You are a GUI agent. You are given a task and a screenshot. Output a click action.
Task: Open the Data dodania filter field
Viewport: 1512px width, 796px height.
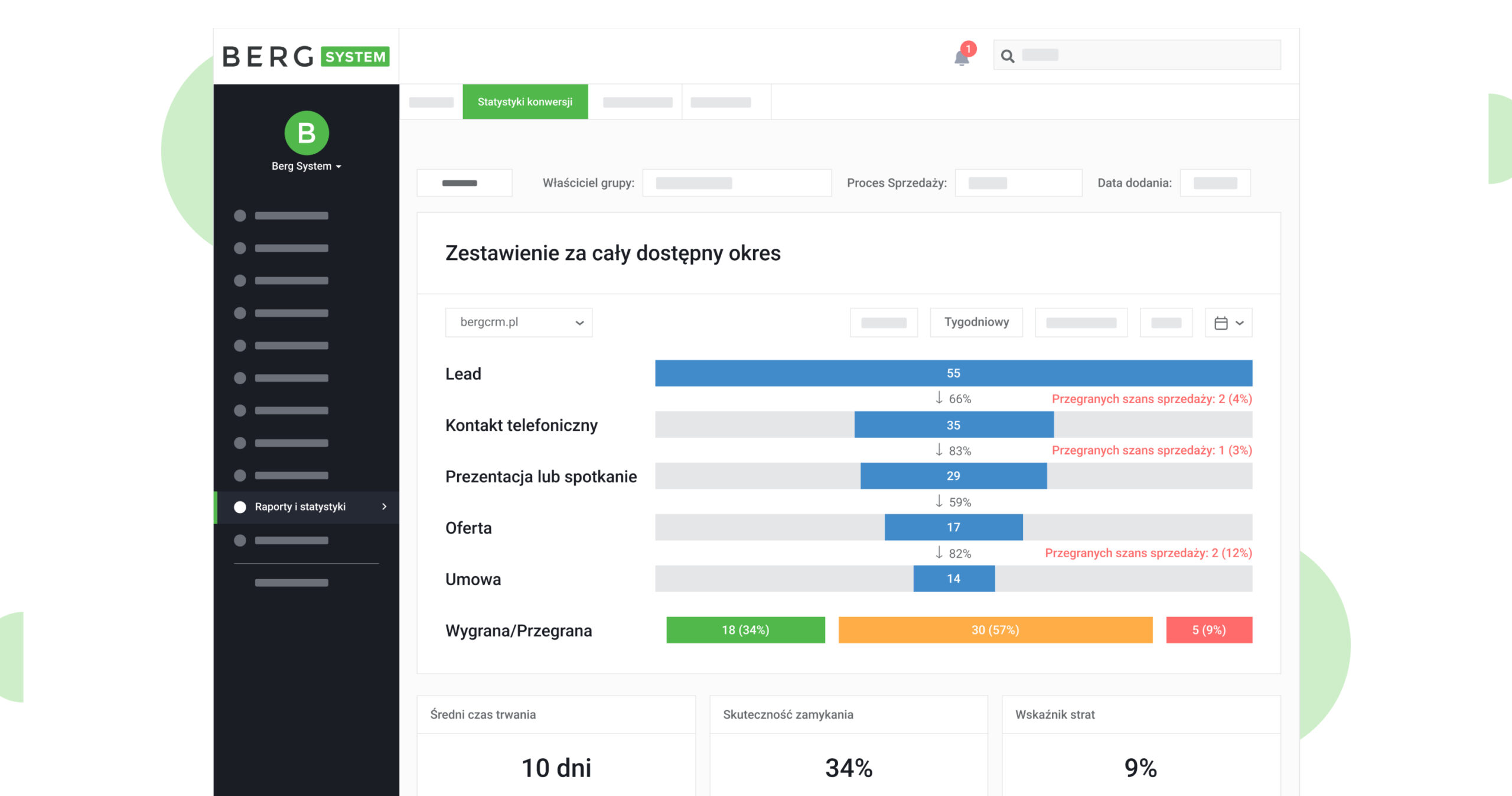pyautogui.click(x=1215, y=183)
